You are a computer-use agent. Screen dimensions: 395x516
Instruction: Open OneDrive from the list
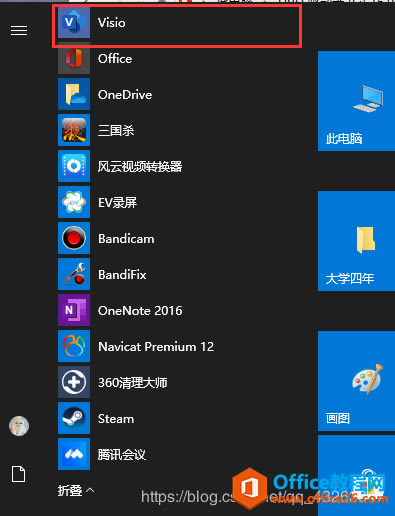coord(177,95)
